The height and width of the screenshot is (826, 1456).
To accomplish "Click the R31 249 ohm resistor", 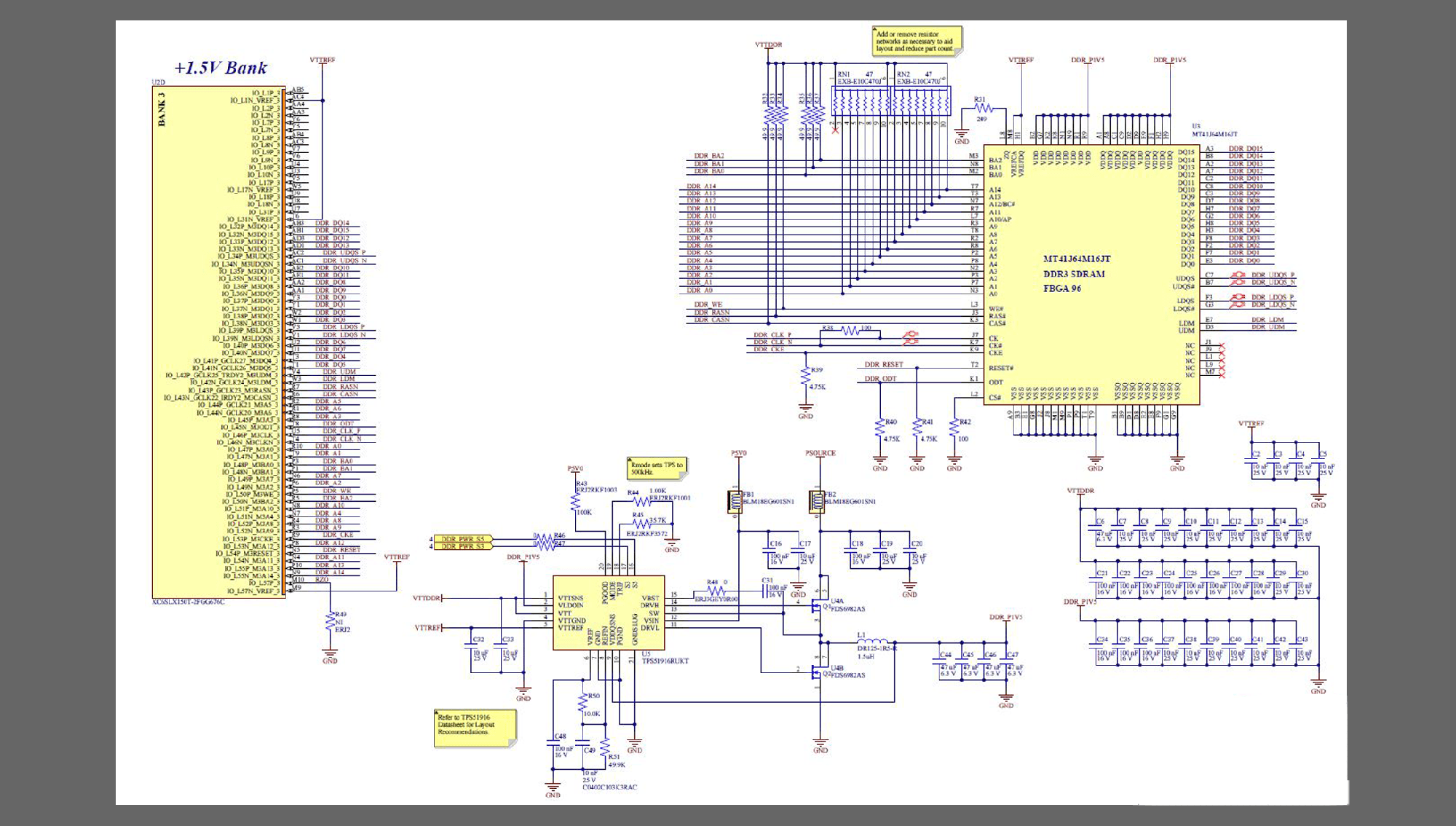I will 982,109.
